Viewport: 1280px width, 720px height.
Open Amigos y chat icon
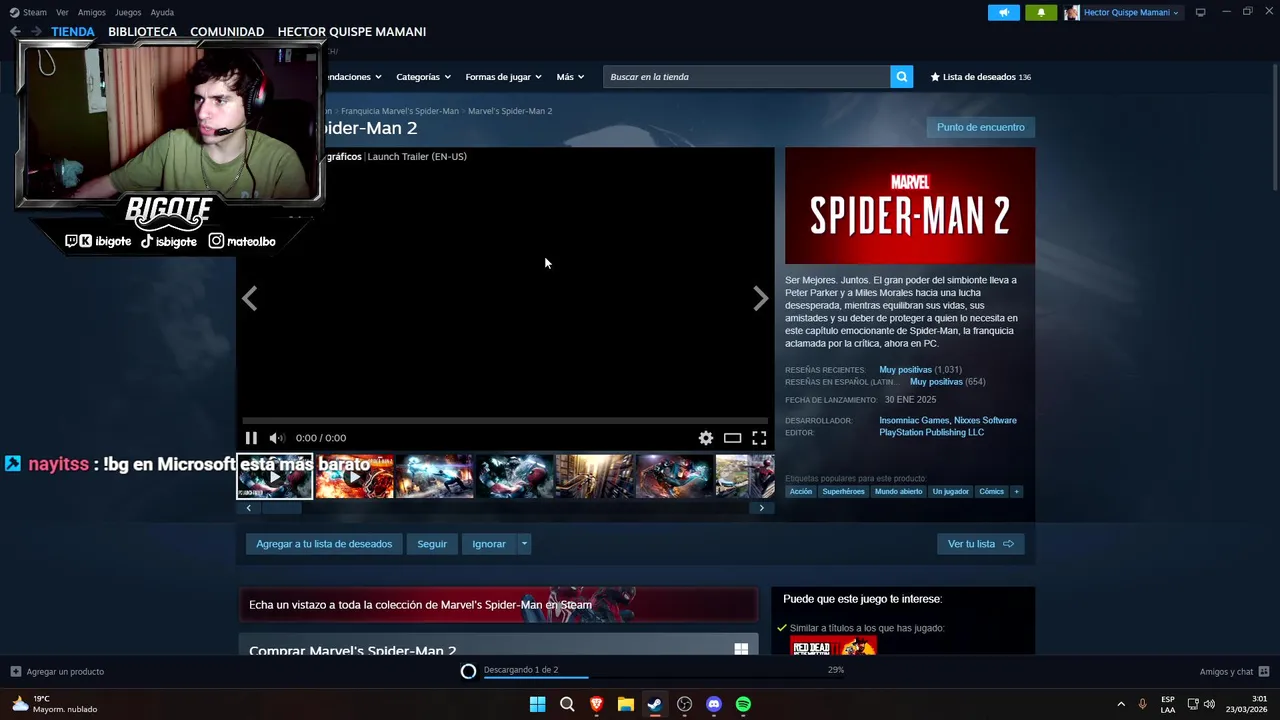click(x=1264, y=672)
